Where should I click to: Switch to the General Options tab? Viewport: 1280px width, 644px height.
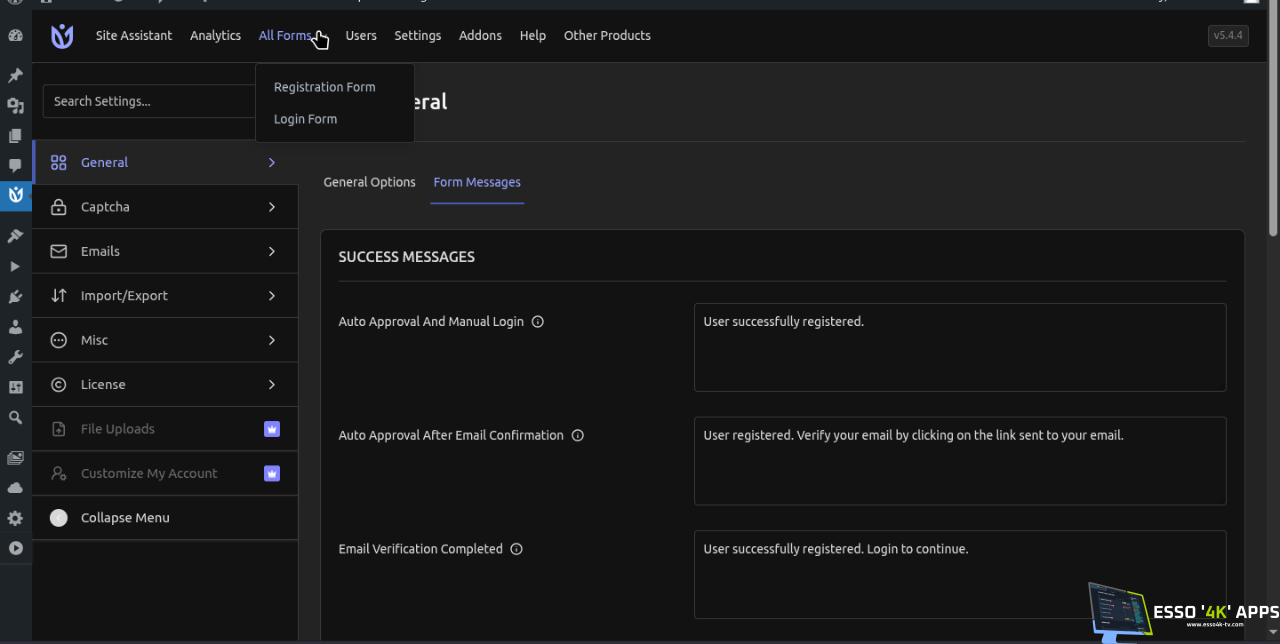click(369, 182)
